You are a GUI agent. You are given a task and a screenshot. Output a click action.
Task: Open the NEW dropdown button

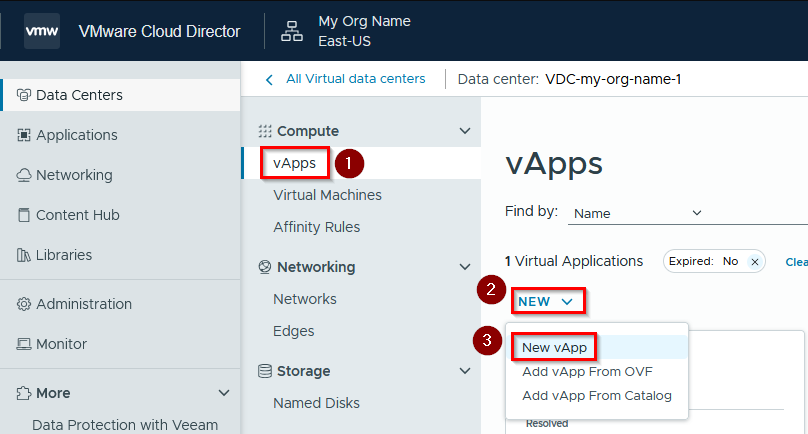(x=548, y=302)
